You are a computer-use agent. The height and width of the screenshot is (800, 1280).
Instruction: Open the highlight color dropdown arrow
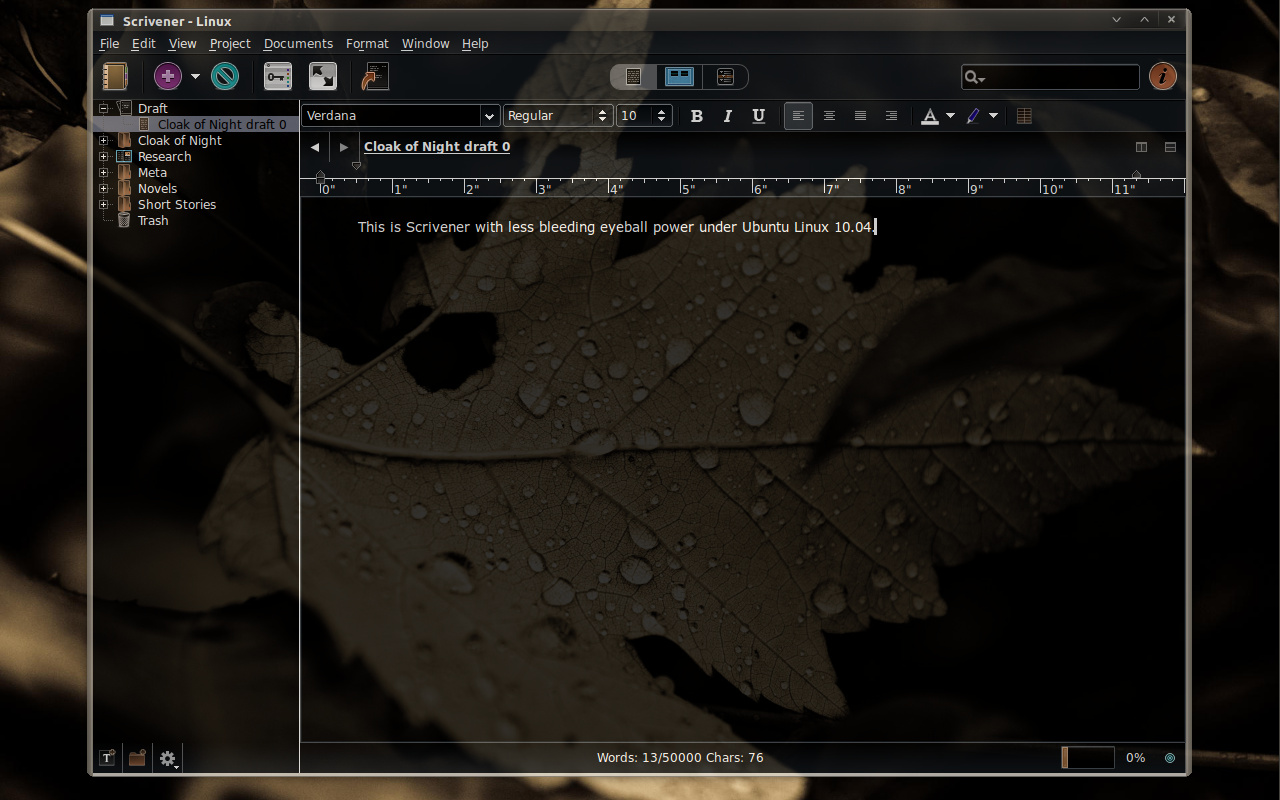tap(993, 116)
